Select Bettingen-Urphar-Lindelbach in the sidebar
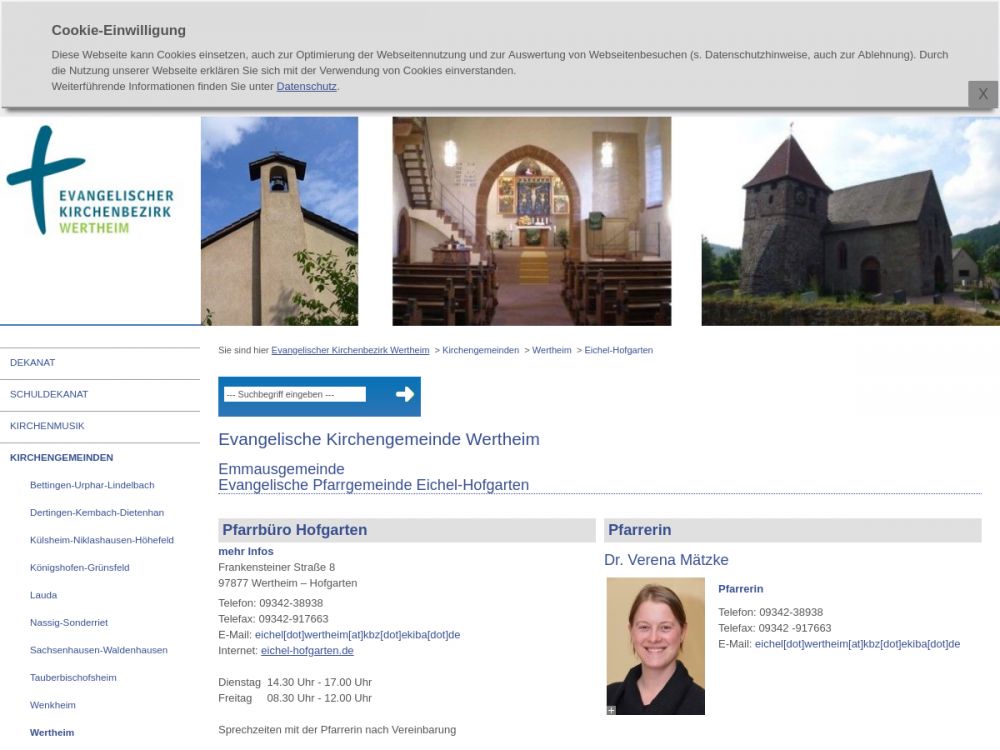 (92, 485)
